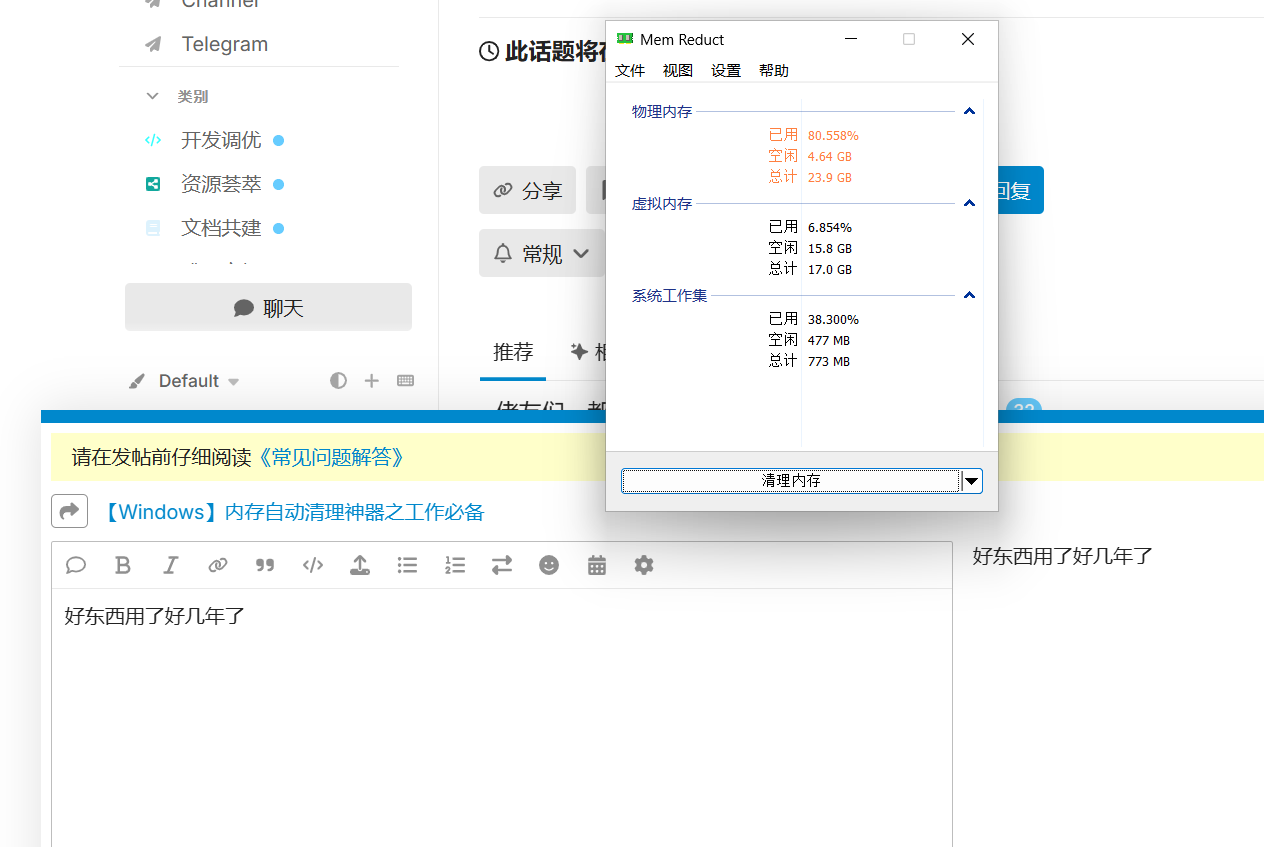Click the 23.9 GB total physical memory value
This screenshot has height=847, width=1264.
point(830,177)
